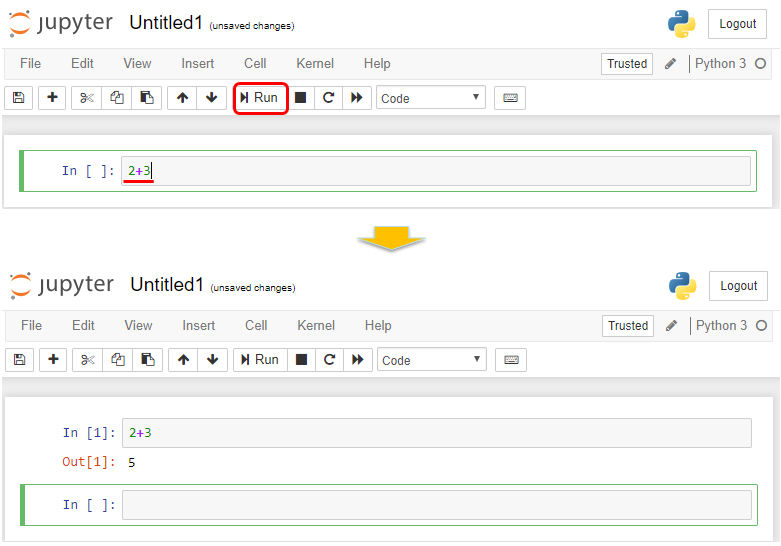Click save icon in upper notebook toolbar
Screen dimensions: 781x546
[x=18, y=98]
